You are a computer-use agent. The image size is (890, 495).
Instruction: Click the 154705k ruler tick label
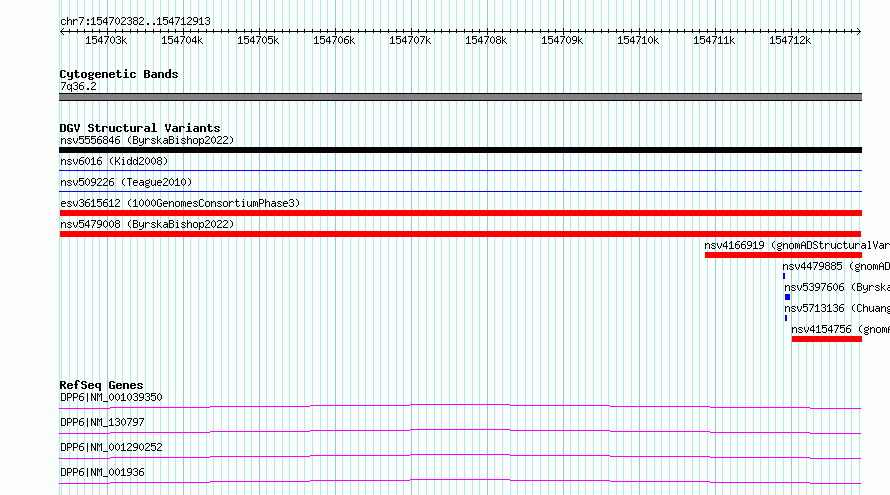258,40
